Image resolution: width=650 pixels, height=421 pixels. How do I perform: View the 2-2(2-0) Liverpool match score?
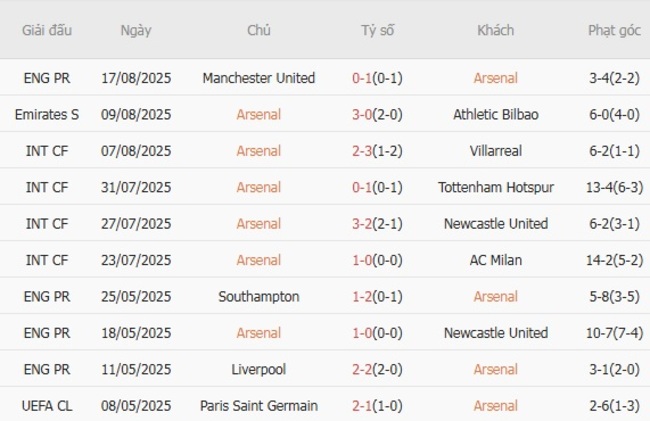tap(377, 369)
